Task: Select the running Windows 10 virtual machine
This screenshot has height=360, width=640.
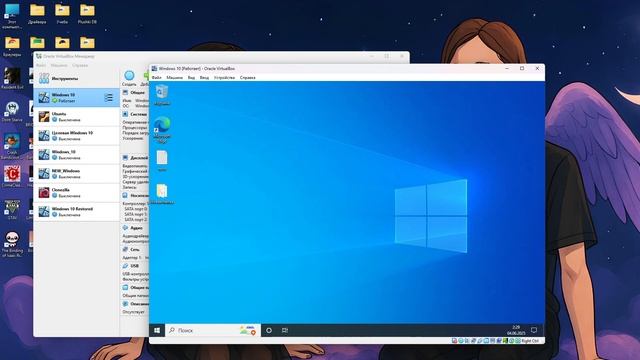Action: pos(77,98)
